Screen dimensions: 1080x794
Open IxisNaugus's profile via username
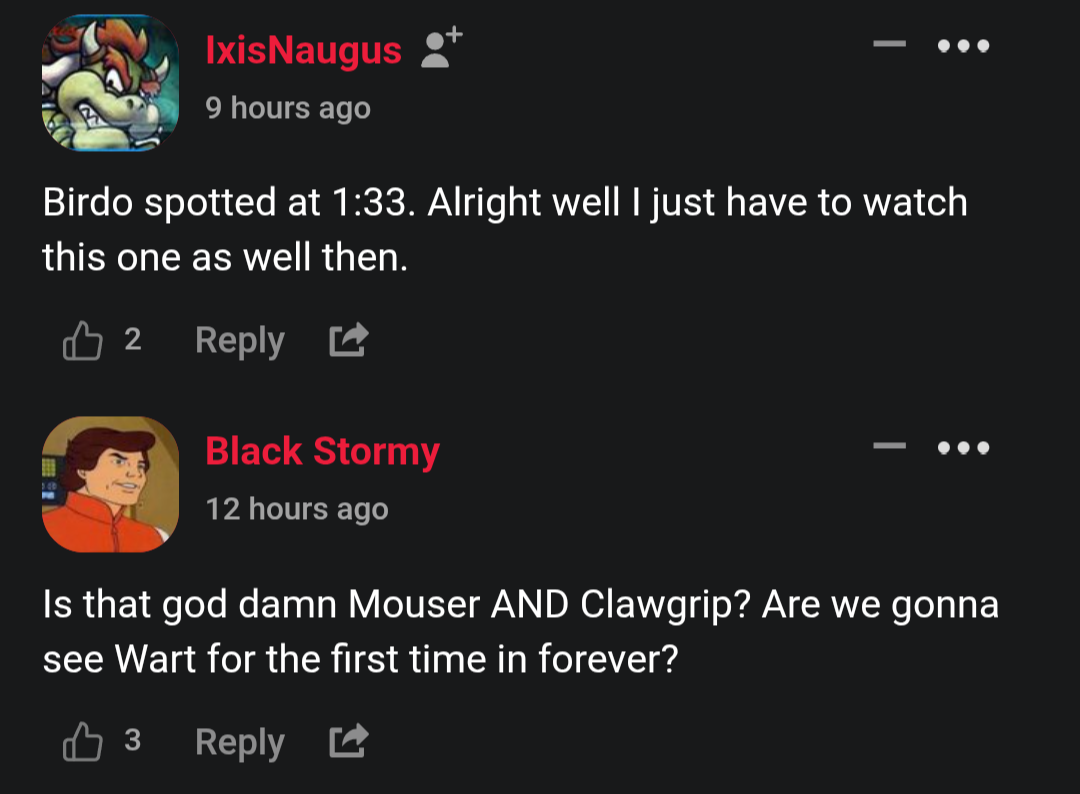click(x=303, y=50)
